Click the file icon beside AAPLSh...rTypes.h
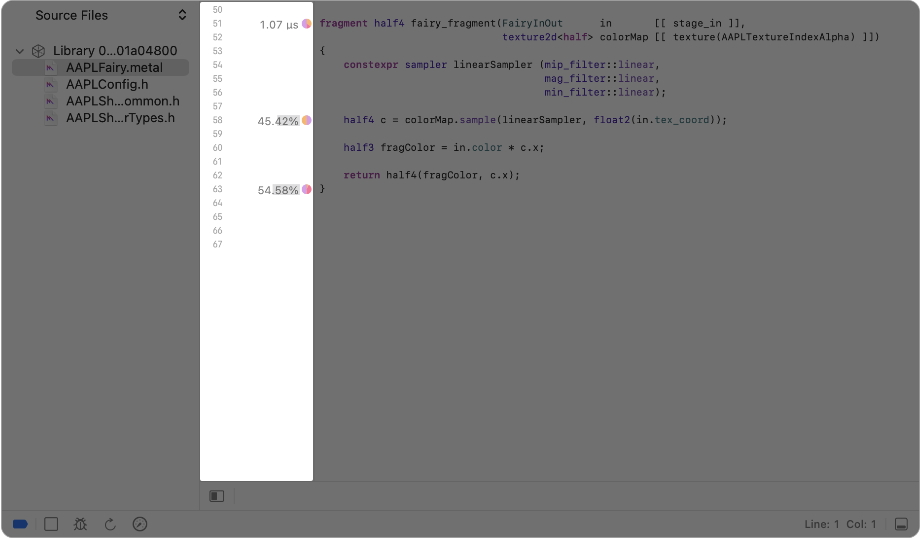This screenshot has height=538, width=920. pyautogui.click(x=50, y=118)
